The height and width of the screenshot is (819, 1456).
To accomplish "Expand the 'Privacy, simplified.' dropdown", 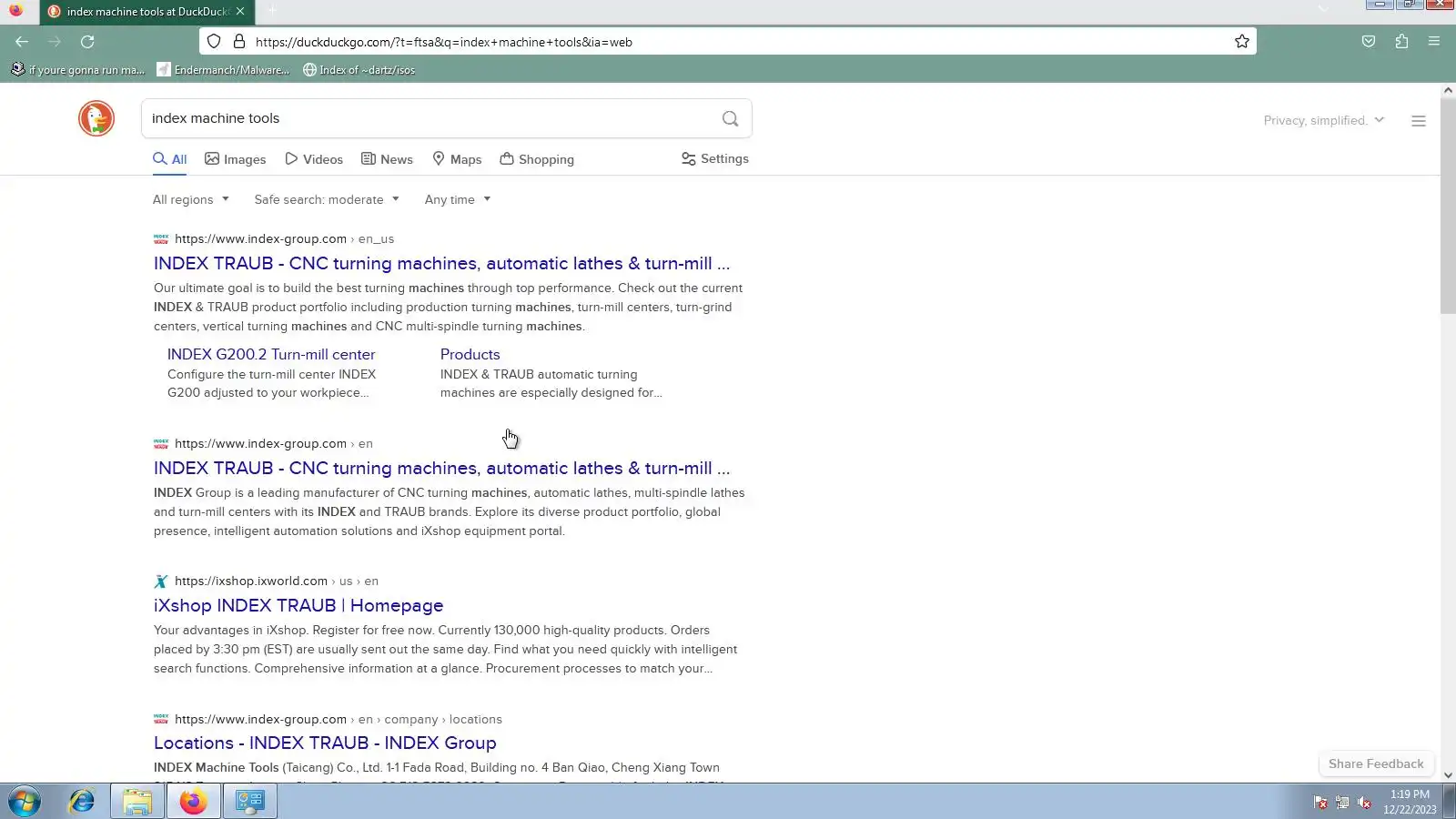I will (1324, 120).
